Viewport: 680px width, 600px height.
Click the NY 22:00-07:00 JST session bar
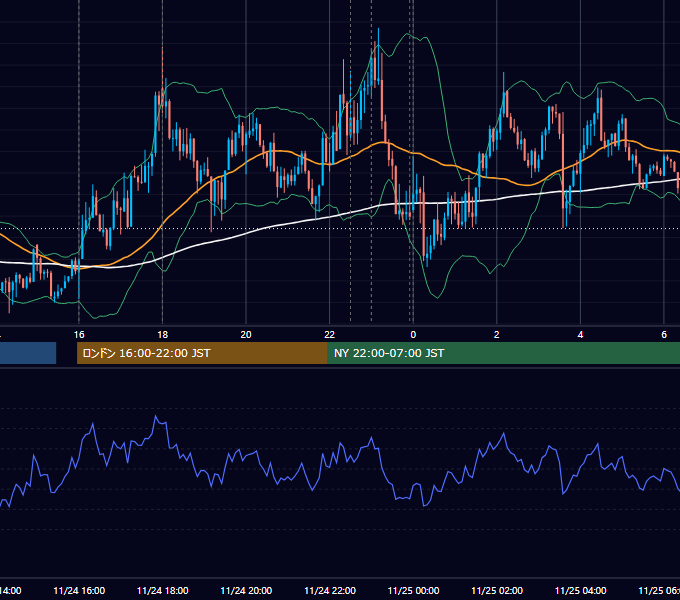click(x=503, y=353)
